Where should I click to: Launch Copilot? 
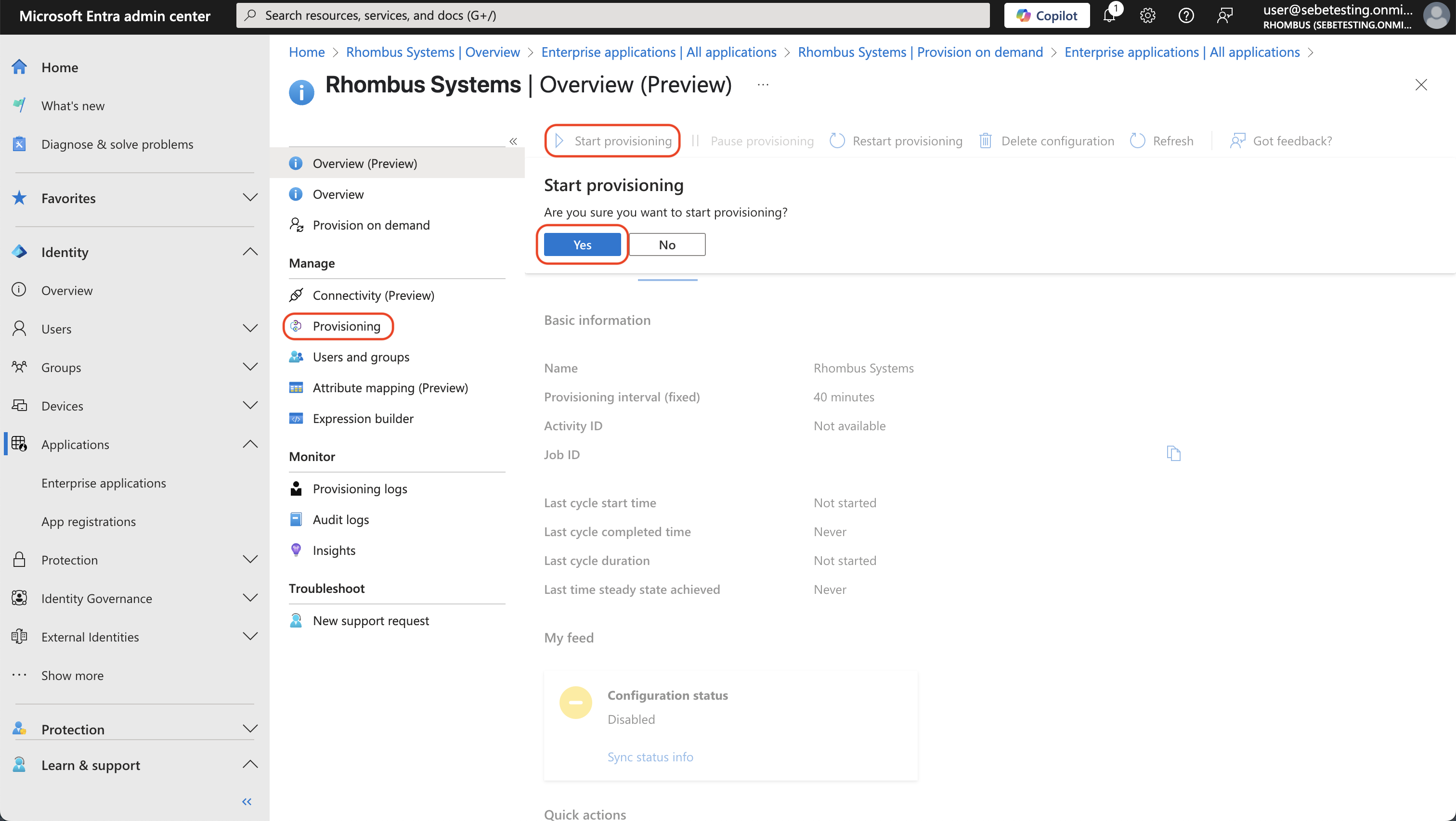(x=1047, y=15)
